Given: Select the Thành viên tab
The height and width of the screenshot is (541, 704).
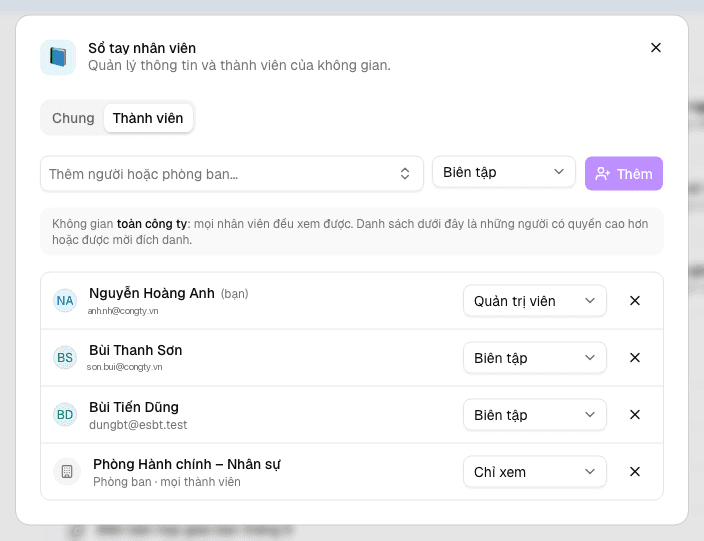Looking at the screenshot, I should click(x=148, y=118).
